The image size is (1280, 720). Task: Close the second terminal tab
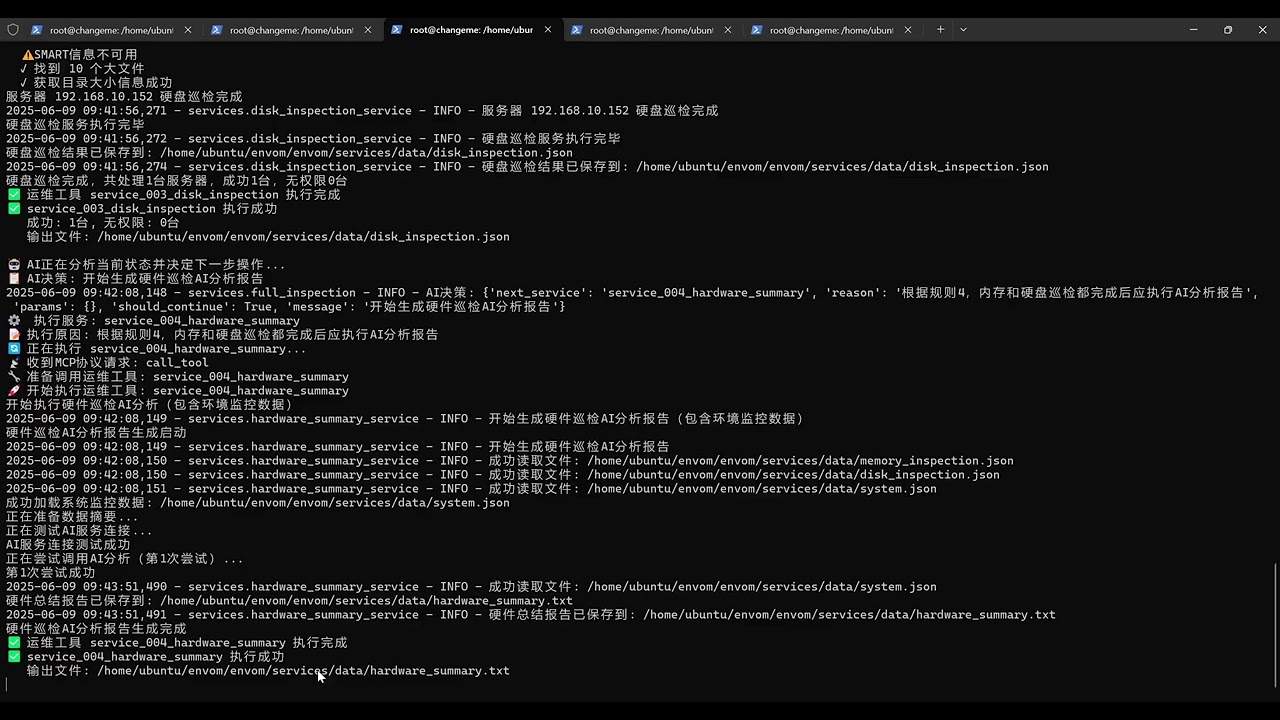coord(367,30)
